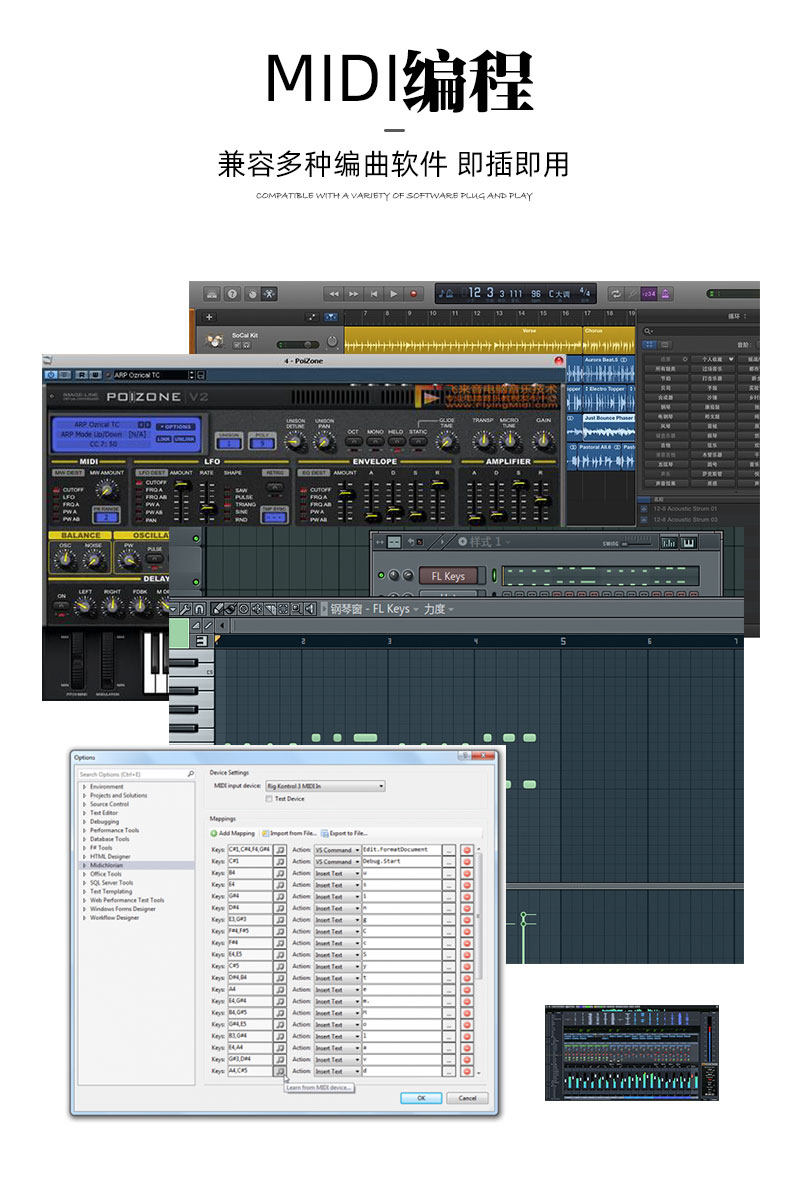Click the GarageBand Fast Forward button

(353, 294)
